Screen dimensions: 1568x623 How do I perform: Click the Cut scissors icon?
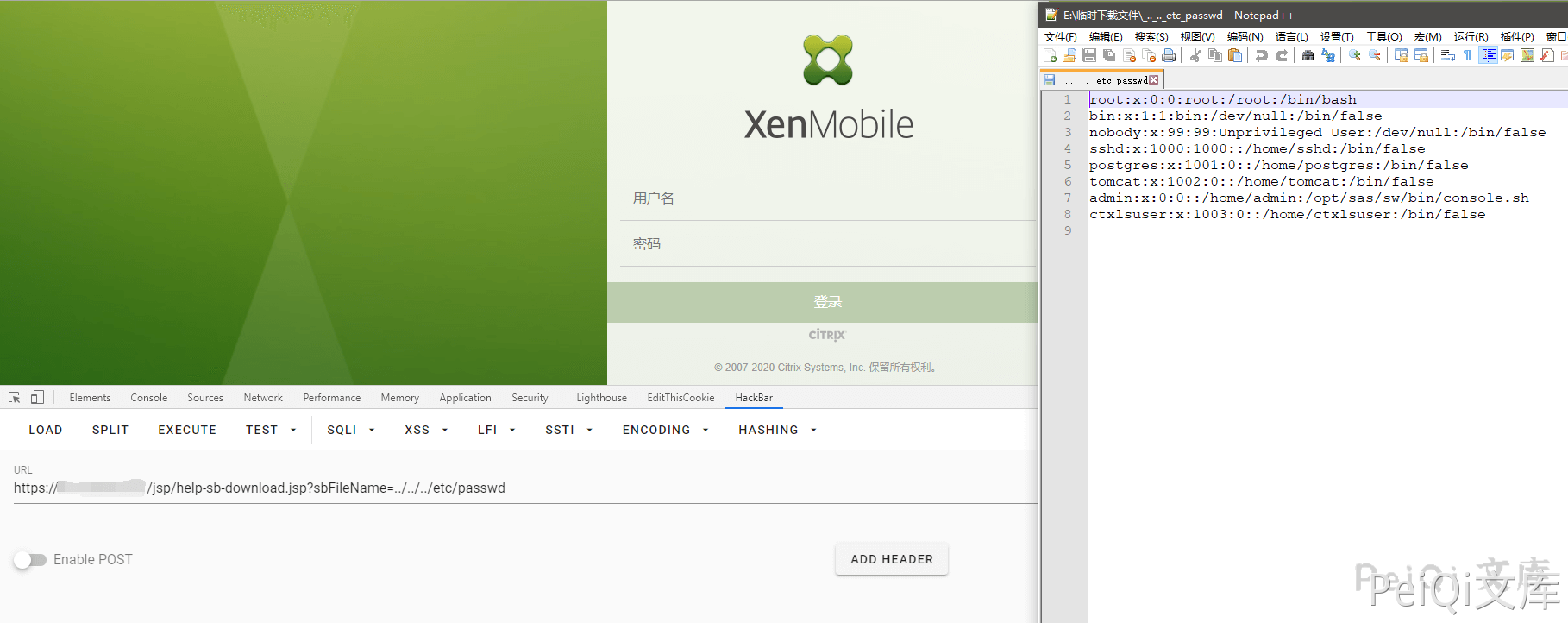[x=1195, y=56]
